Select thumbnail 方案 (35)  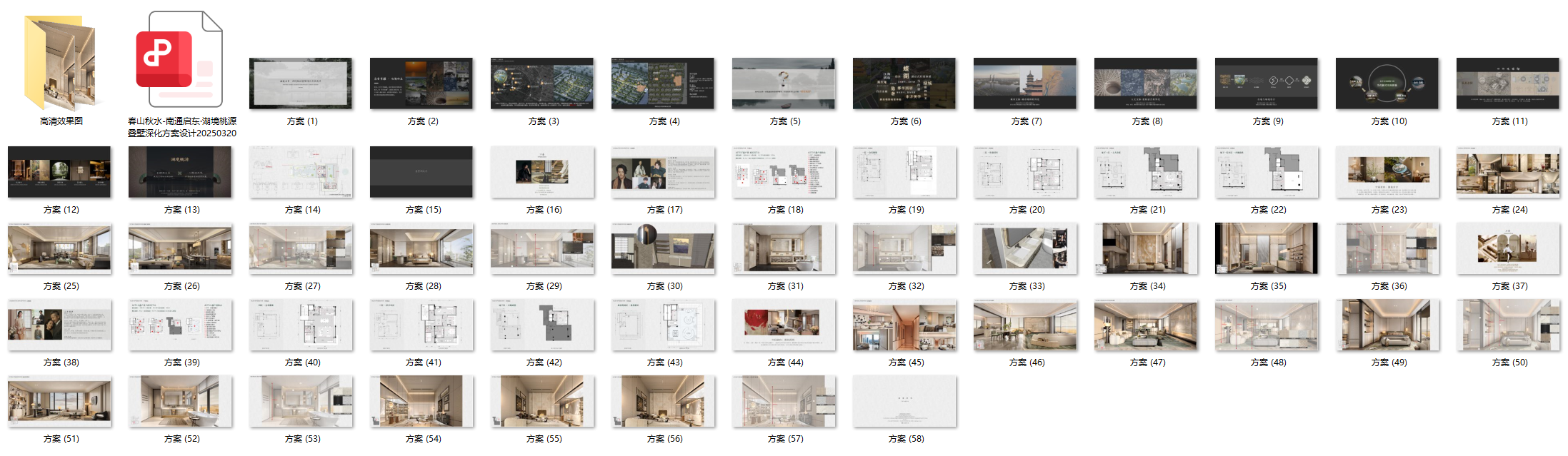coord(1267,248)
